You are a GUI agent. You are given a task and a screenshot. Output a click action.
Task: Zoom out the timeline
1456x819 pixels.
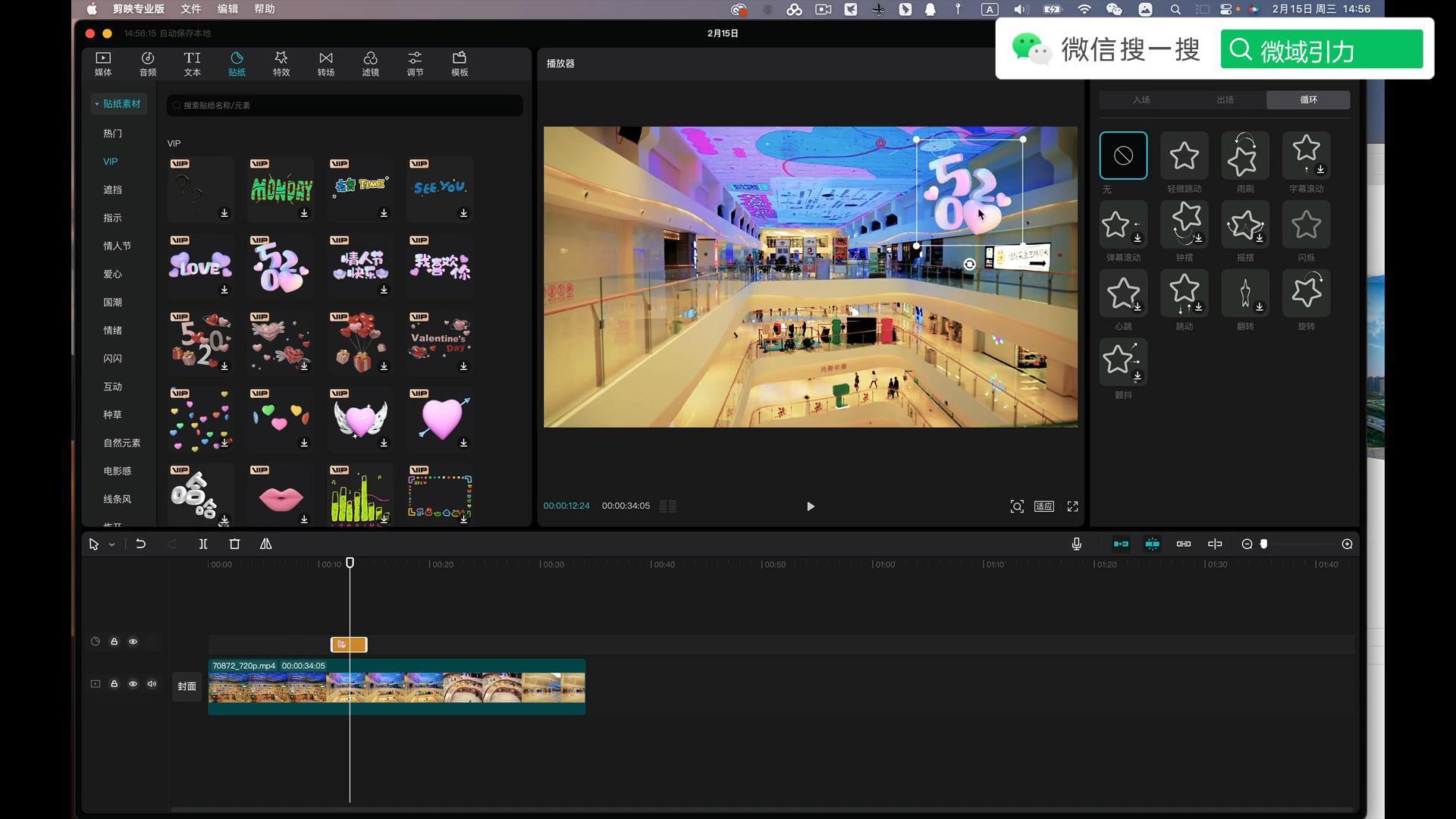[x=1247, y=544]
